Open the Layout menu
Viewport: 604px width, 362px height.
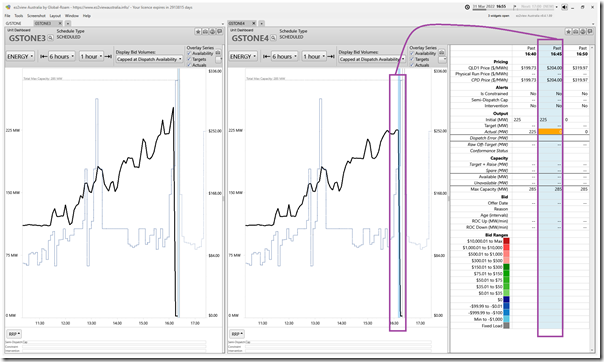pyautogui.click(x=55, y=16)
